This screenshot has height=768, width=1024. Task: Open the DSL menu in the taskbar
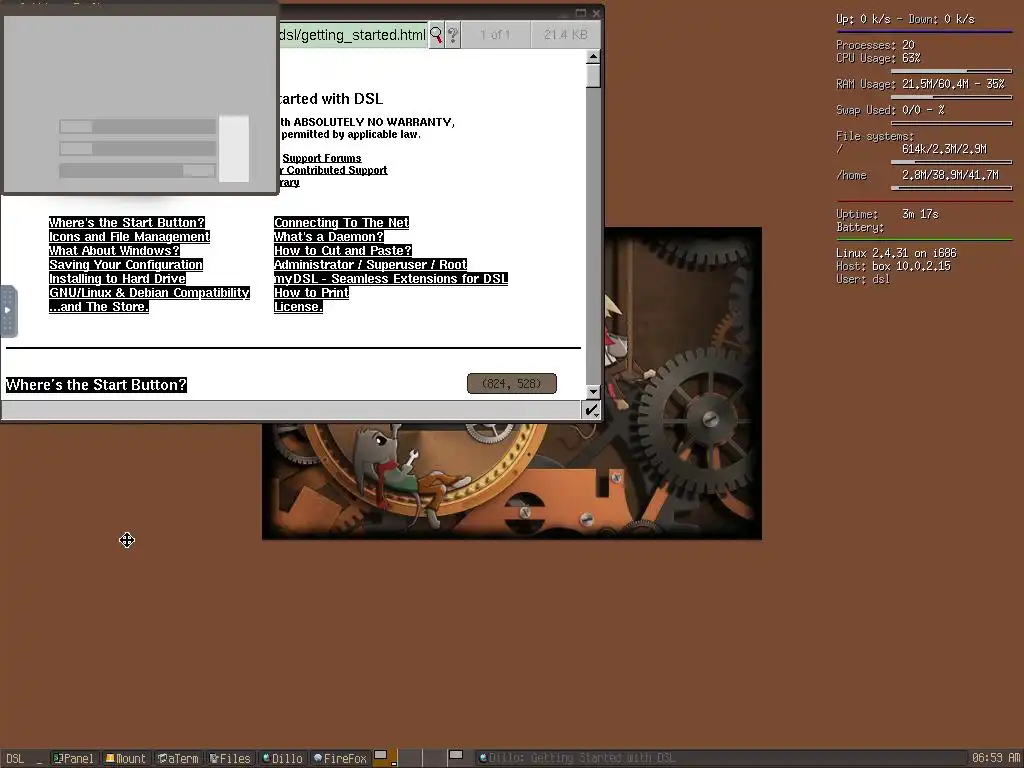pyautogui.click(x=15, y=758)
